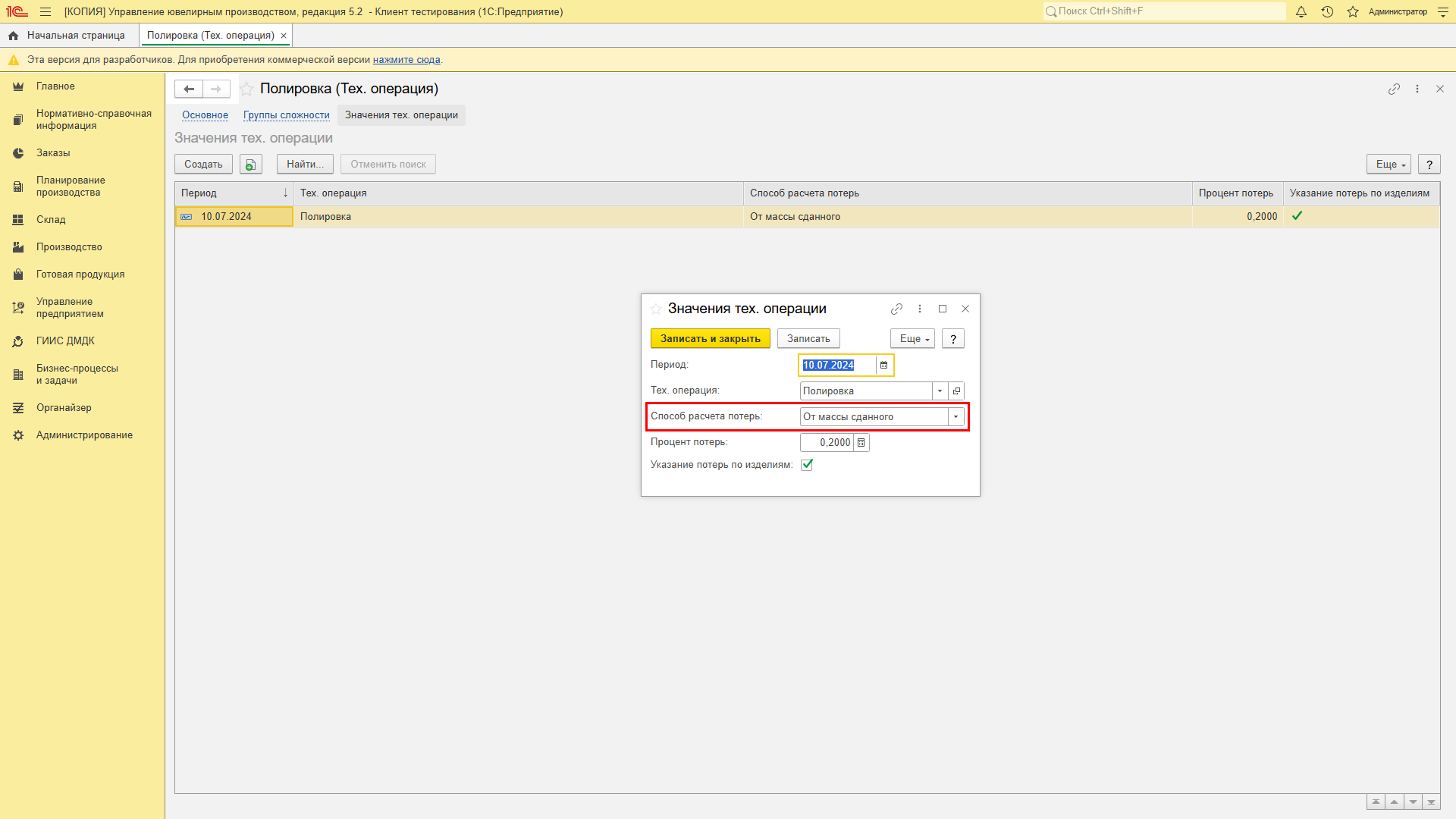Open the service settings icon beside Администратор
Viewport: 1456px width, 819px height.
(x=1443, y=11)
